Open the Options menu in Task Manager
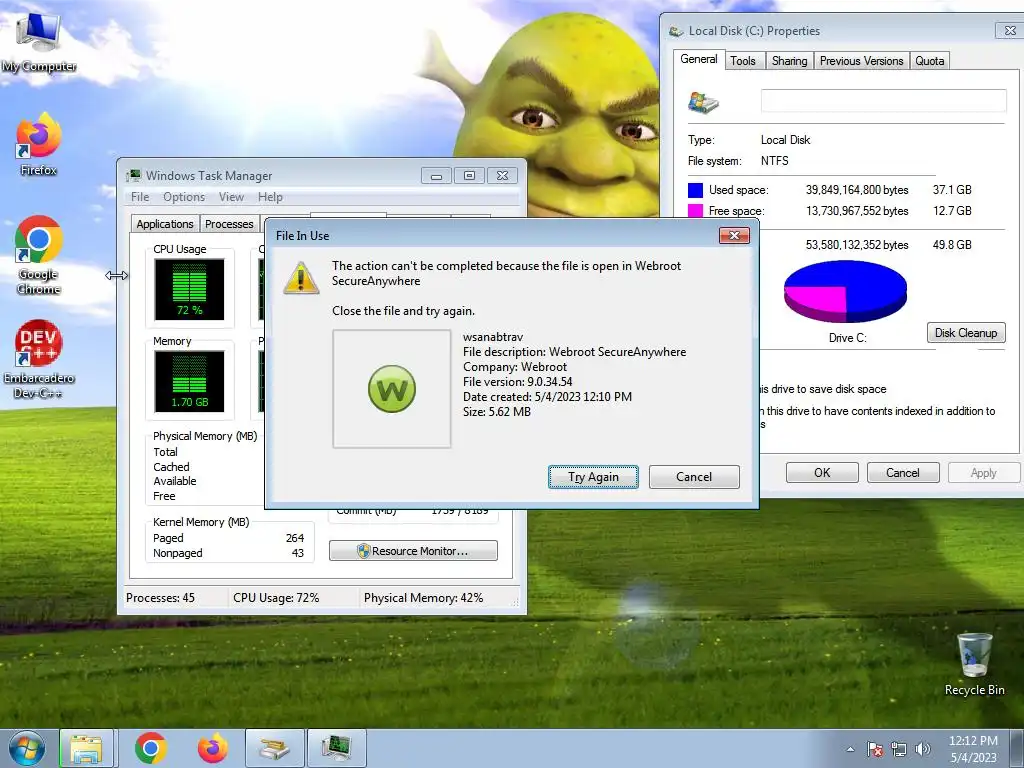This screenshot has width=1024, height=768. pos(184,197)
